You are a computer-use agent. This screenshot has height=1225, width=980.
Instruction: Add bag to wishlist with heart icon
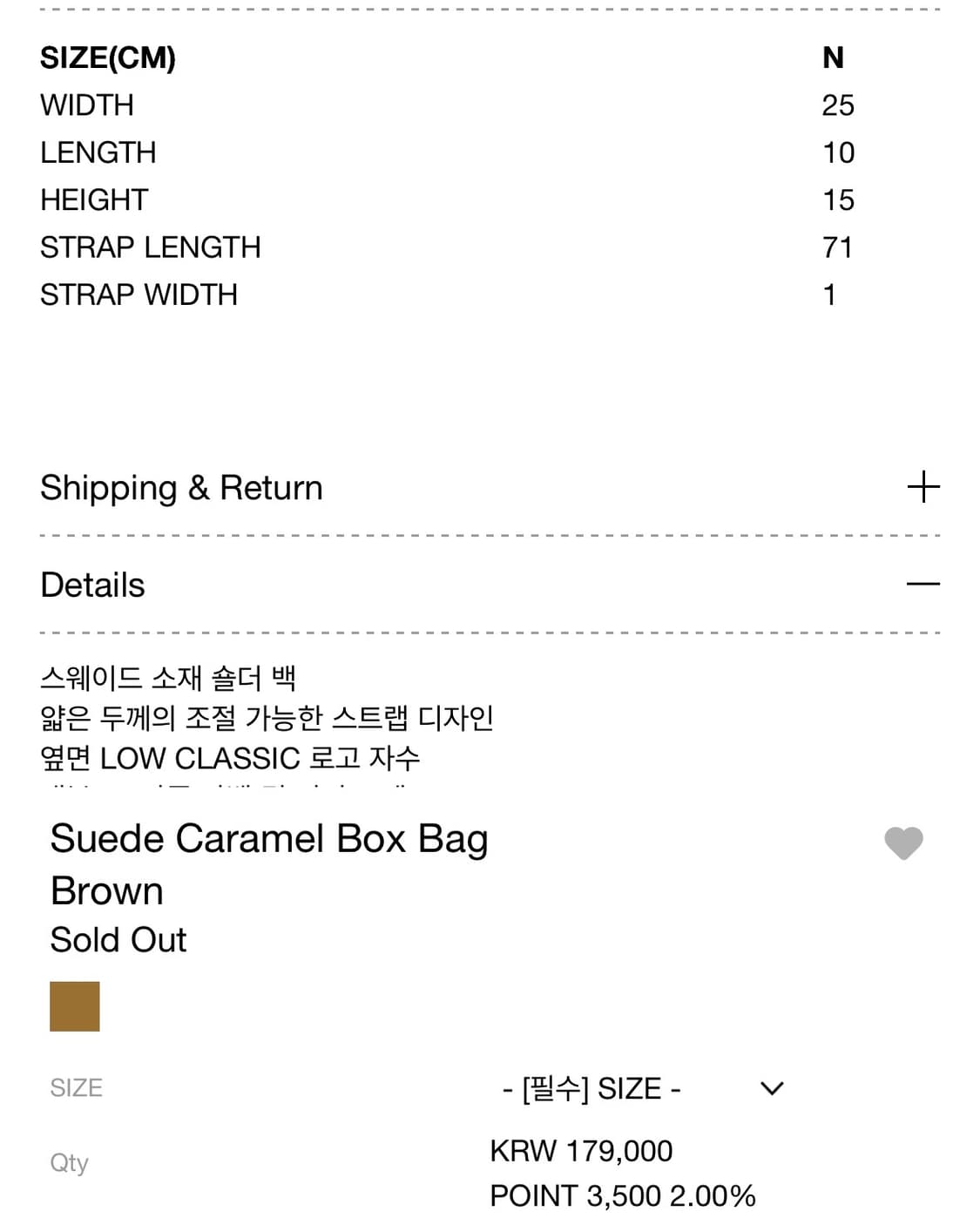pos(903,843)
